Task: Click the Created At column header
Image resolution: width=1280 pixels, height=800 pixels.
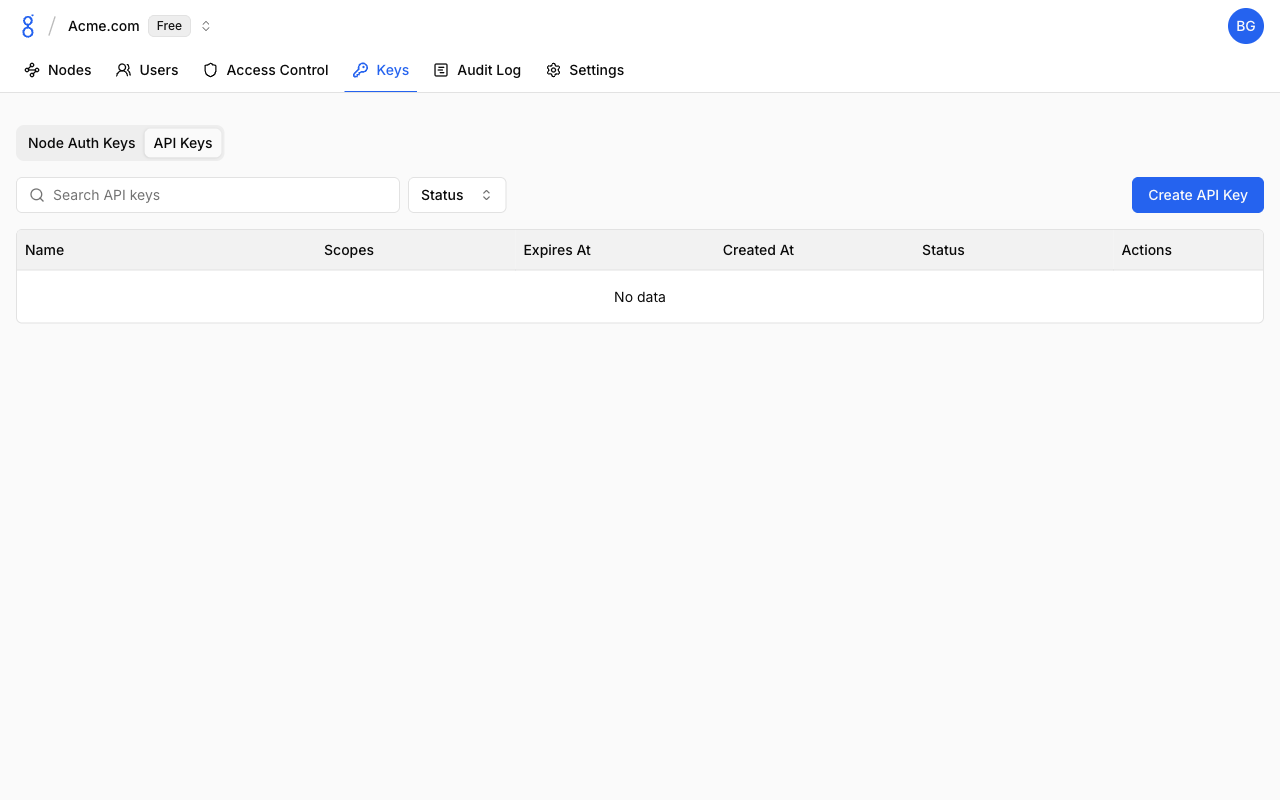Action: tap(758, 250)
